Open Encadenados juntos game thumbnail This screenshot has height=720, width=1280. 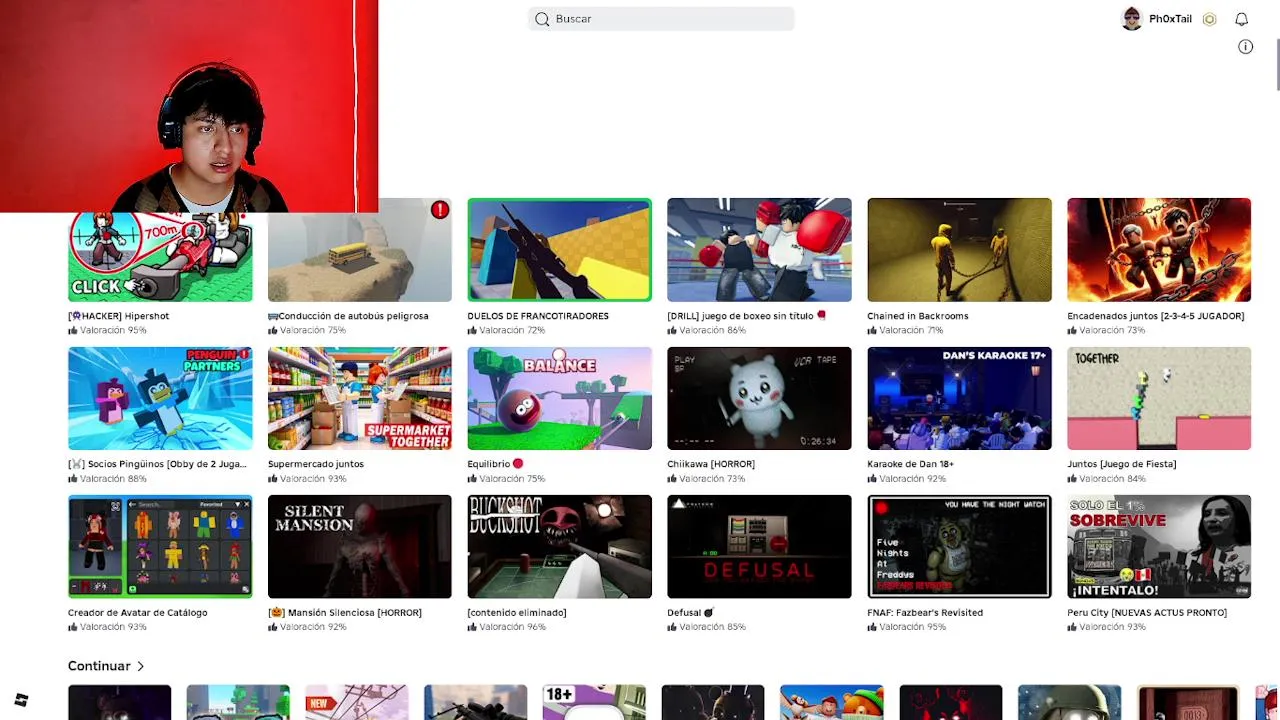point(1159,249)
